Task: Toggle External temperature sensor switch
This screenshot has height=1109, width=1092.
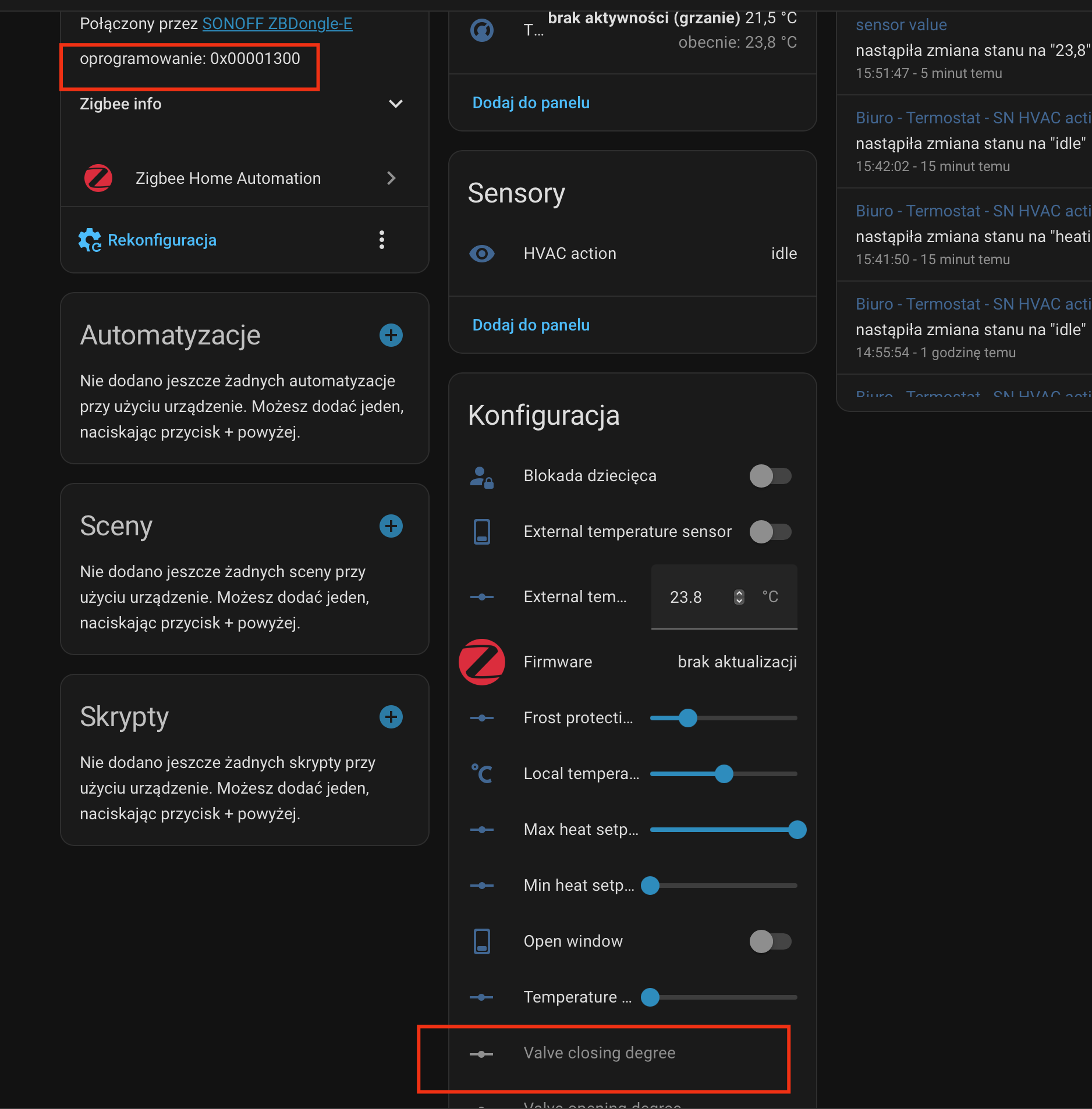Action: point(770,532)
